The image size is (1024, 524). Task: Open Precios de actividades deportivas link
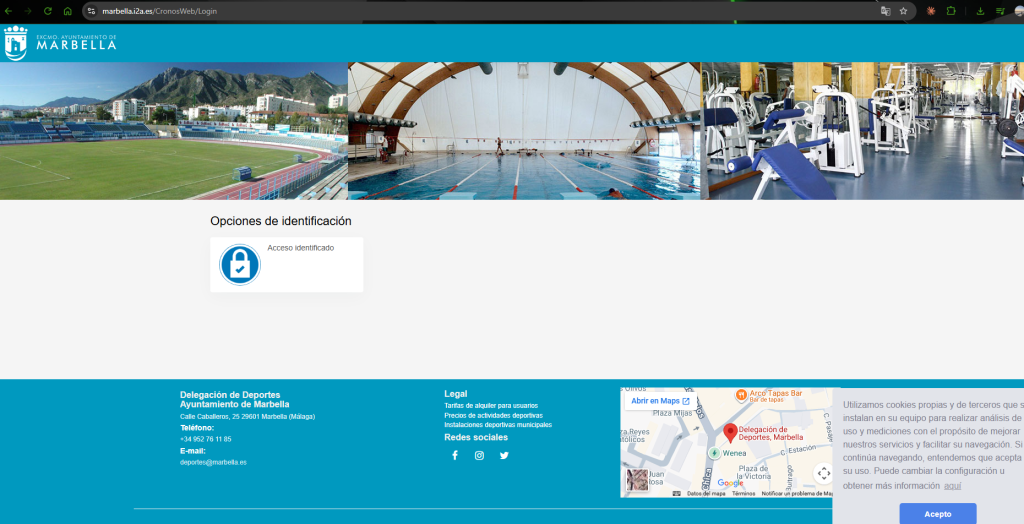point(493,416)
